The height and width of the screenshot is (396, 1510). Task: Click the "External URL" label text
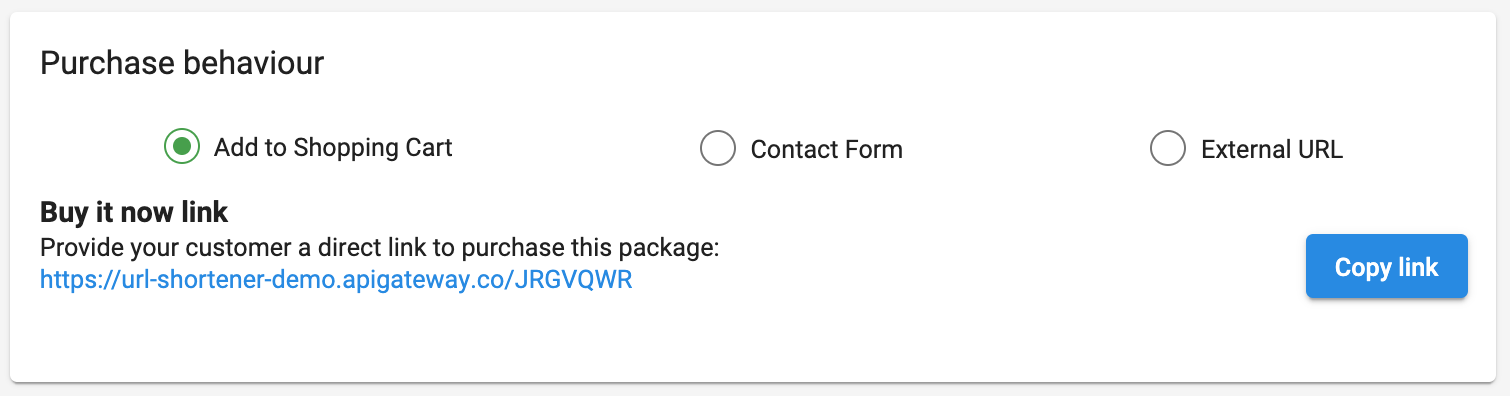click(1272, 150)
